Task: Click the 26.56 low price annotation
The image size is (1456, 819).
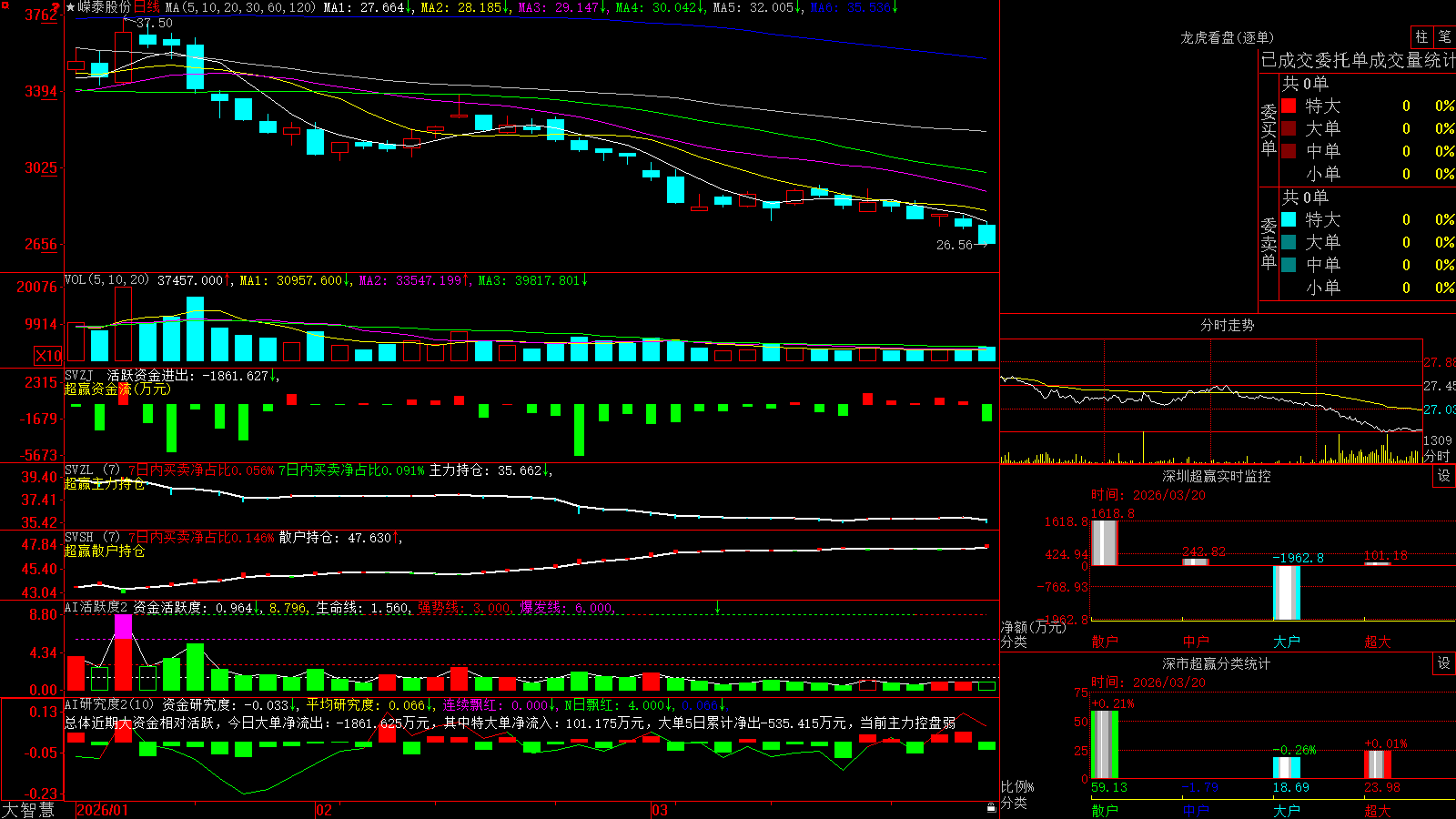Action: tap(955, 245)
